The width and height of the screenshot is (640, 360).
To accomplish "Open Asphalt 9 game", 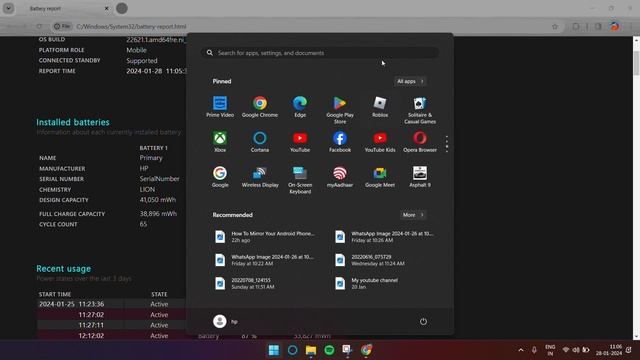I will (x=420, y=177).
